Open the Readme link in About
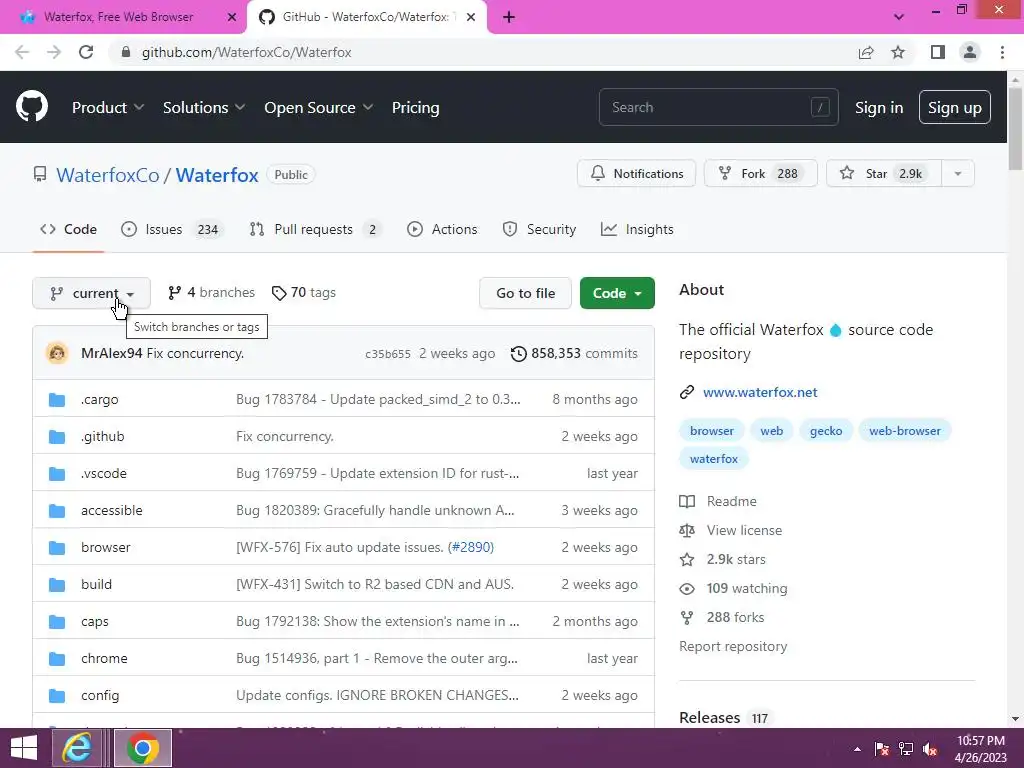 click(x=731, y=502)
